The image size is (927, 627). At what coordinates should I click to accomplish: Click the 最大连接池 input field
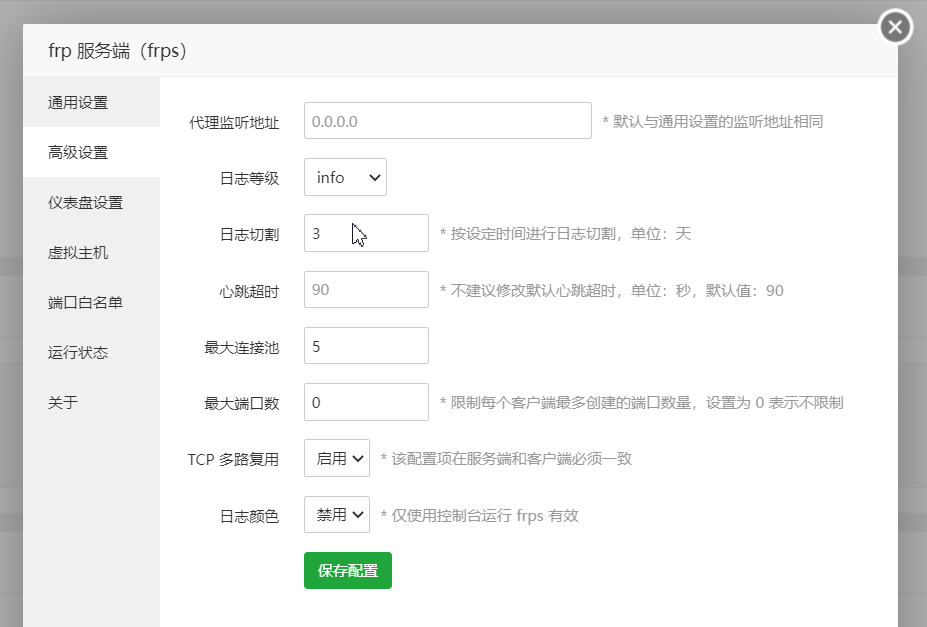(366, 346)
